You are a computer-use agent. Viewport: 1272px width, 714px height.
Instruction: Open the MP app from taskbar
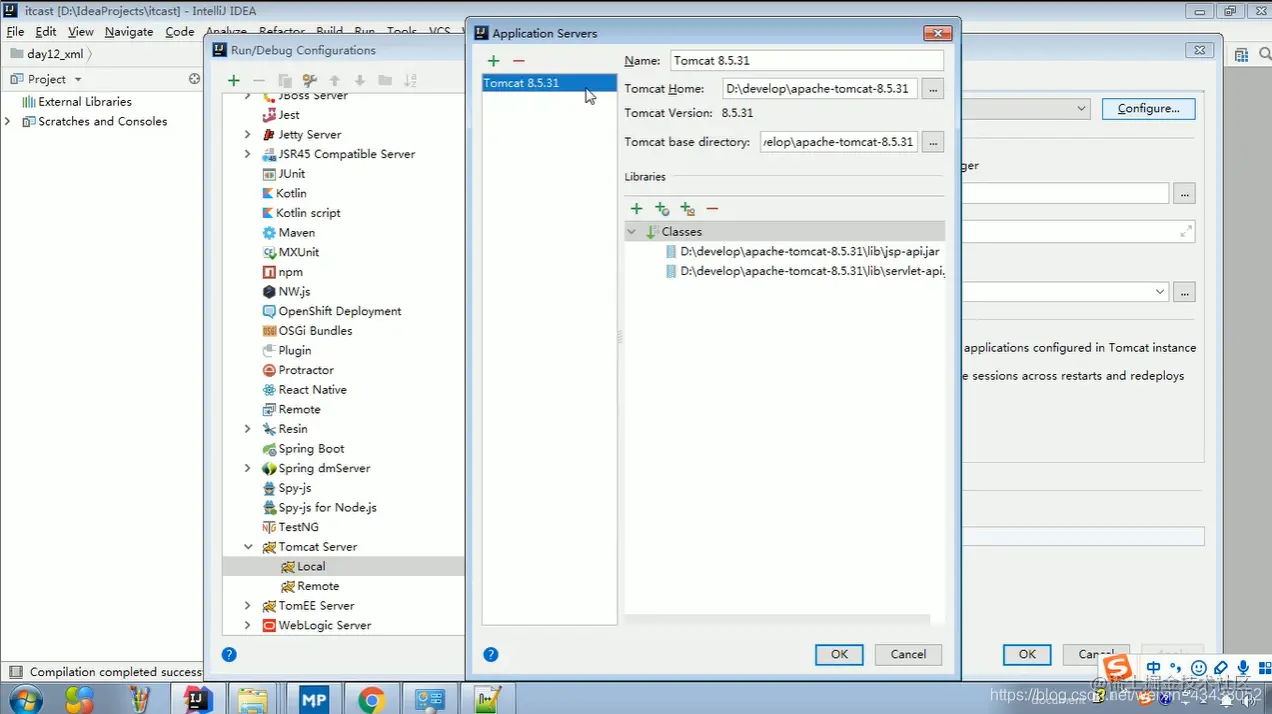(314, 699)
